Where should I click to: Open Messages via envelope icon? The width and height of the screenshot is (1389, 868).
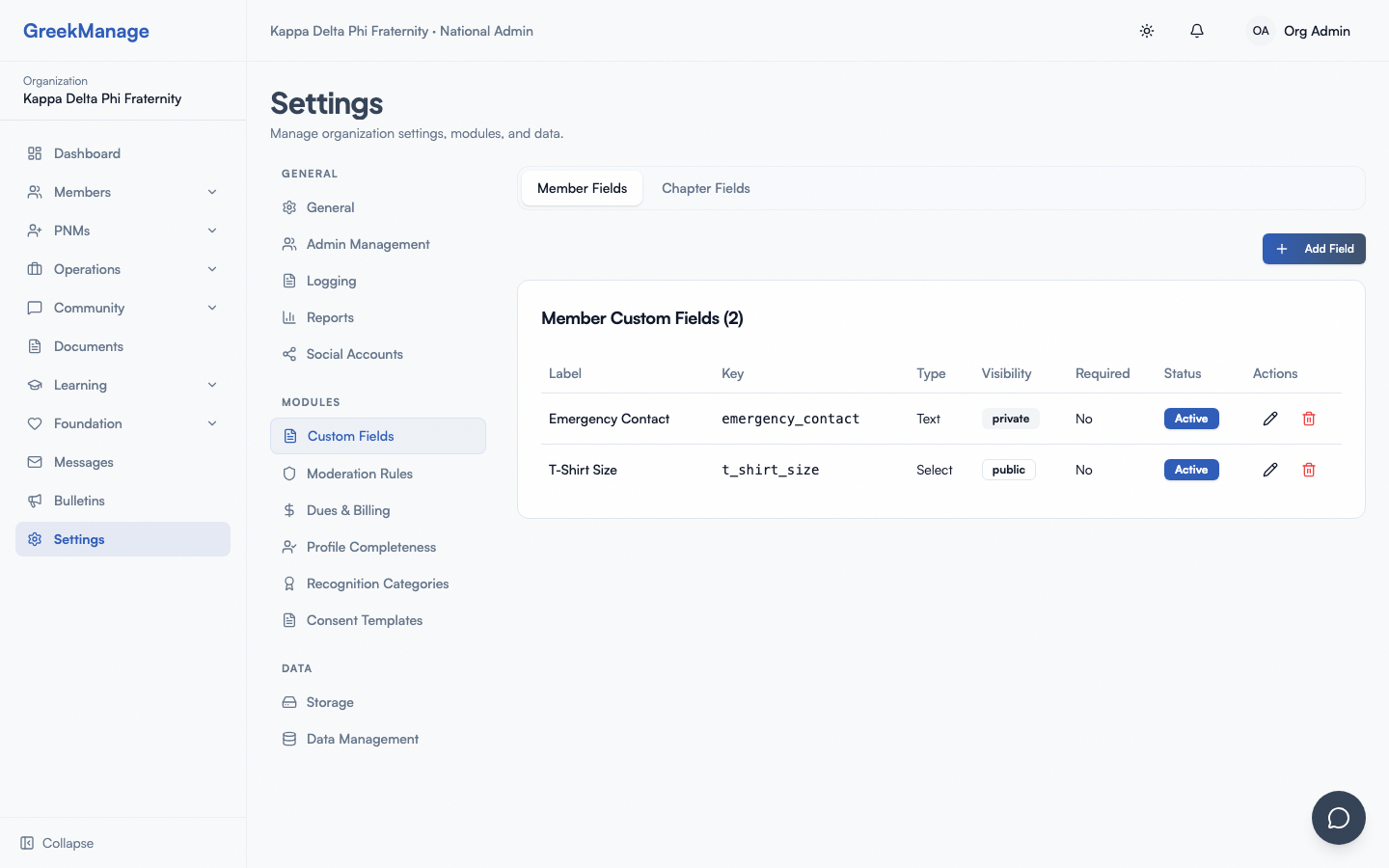35,462
